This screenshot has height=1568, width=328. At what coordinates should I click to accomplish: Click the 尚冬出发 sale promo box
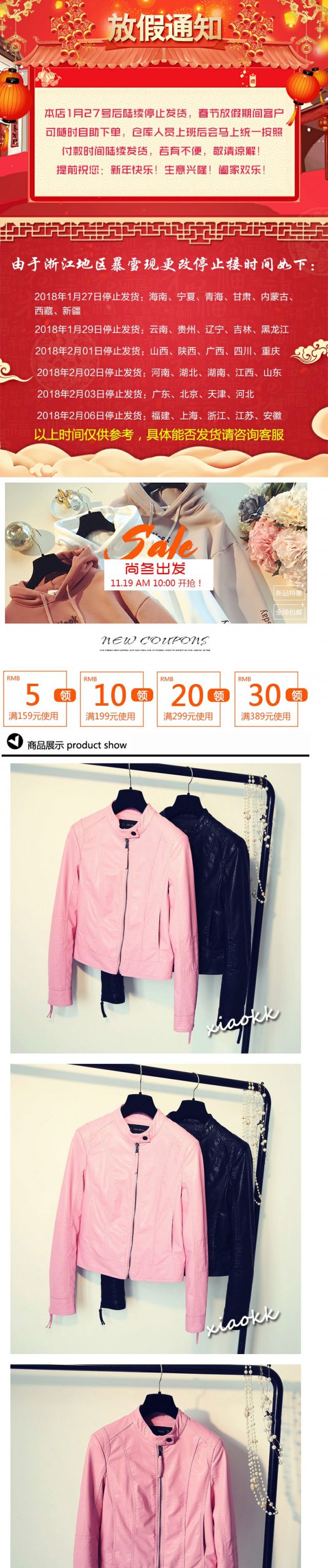click(x=158, y=575)
